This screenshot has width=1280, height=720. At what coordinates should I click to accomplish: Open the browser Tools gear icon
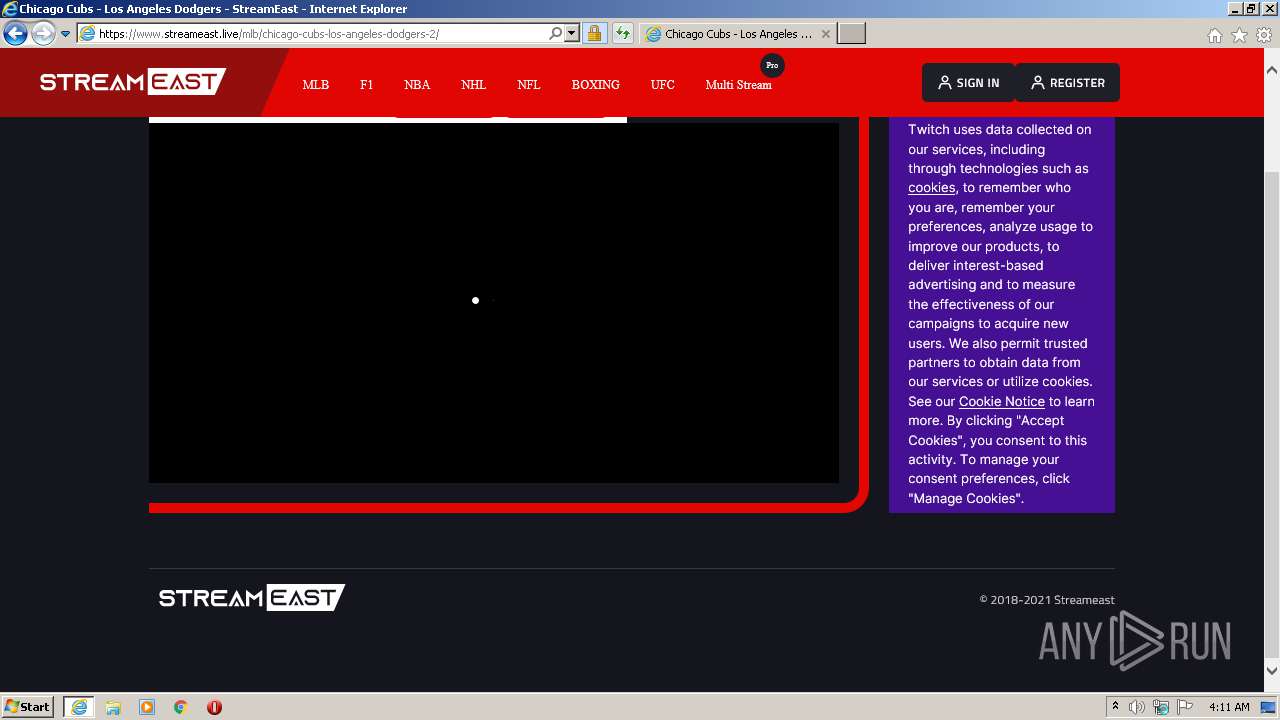click(1264, 35)
